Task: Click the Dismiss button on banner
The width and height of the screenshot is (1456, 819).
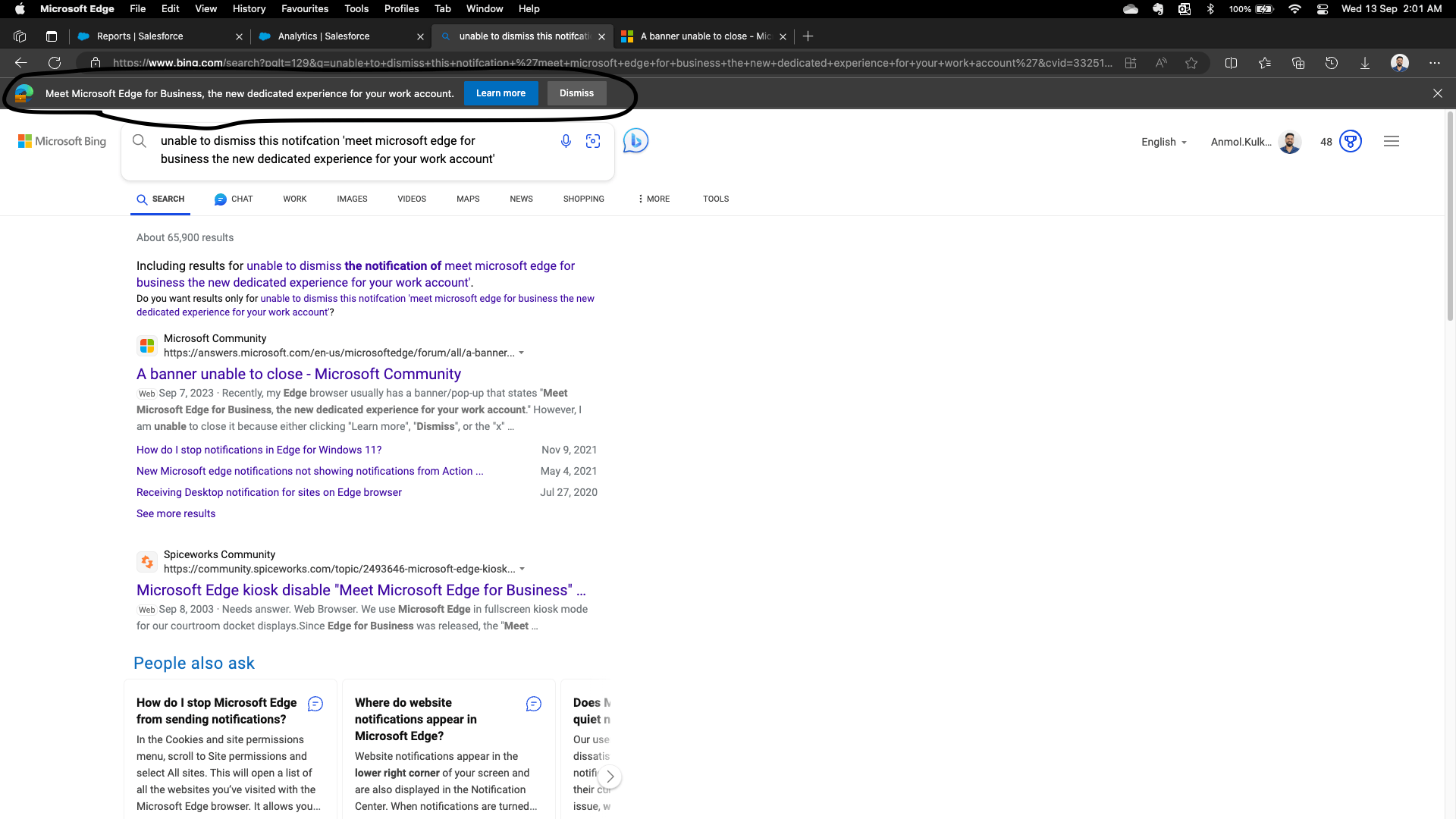Action: 576,93
